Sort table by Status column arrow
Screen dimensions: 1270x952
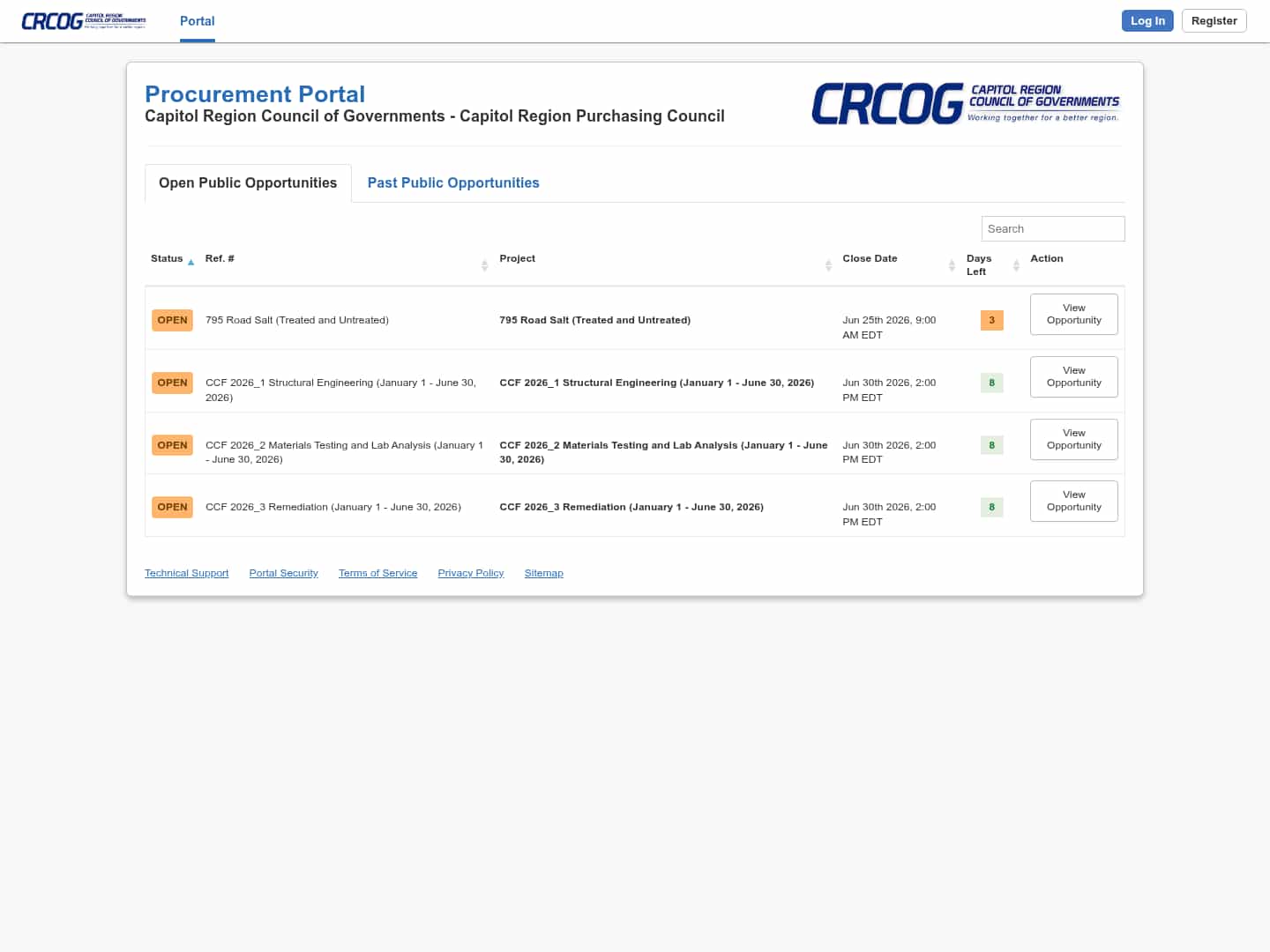tap(190, 262)
